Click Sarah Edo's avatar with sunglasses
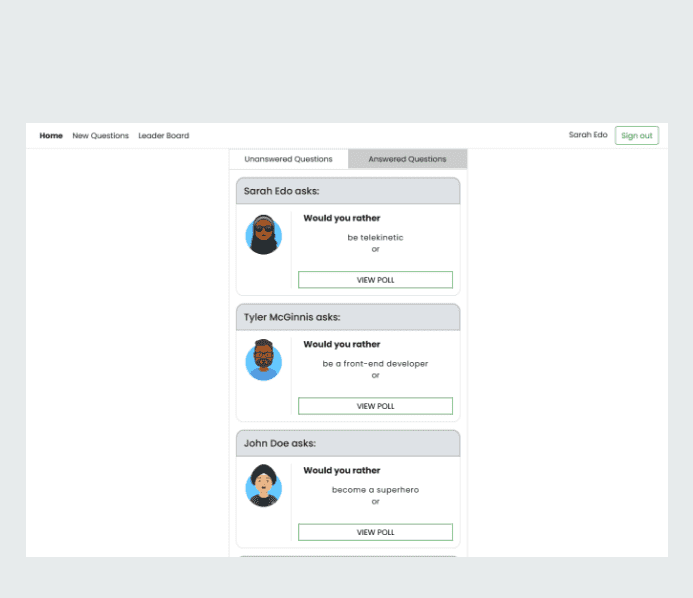The height and width of the screenshot is (598, 693). (x=263, y=235)
